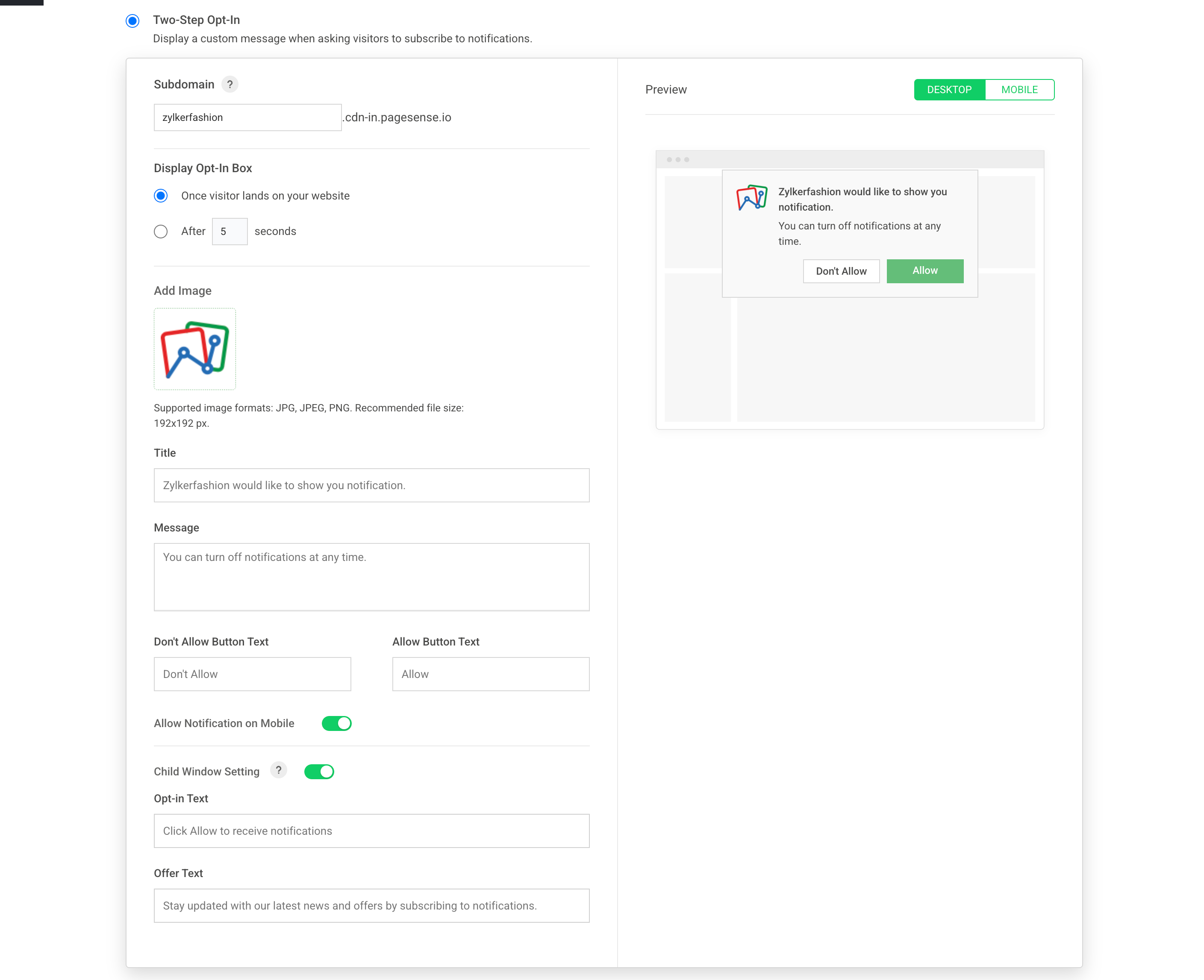Click inside the Message text area

371,577
